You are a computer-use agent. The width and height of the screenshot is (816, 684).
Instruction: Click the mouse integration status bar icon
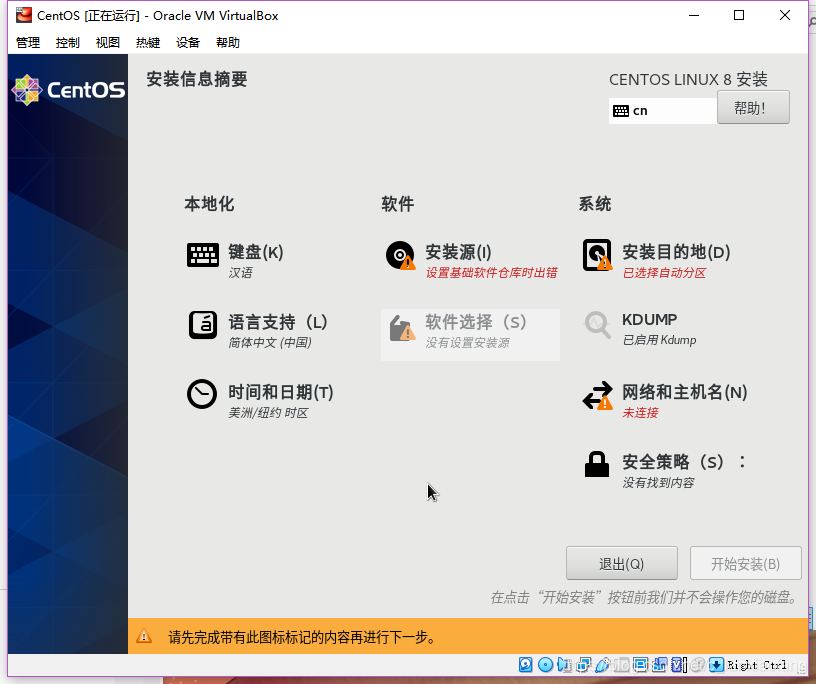pos(697,665)
